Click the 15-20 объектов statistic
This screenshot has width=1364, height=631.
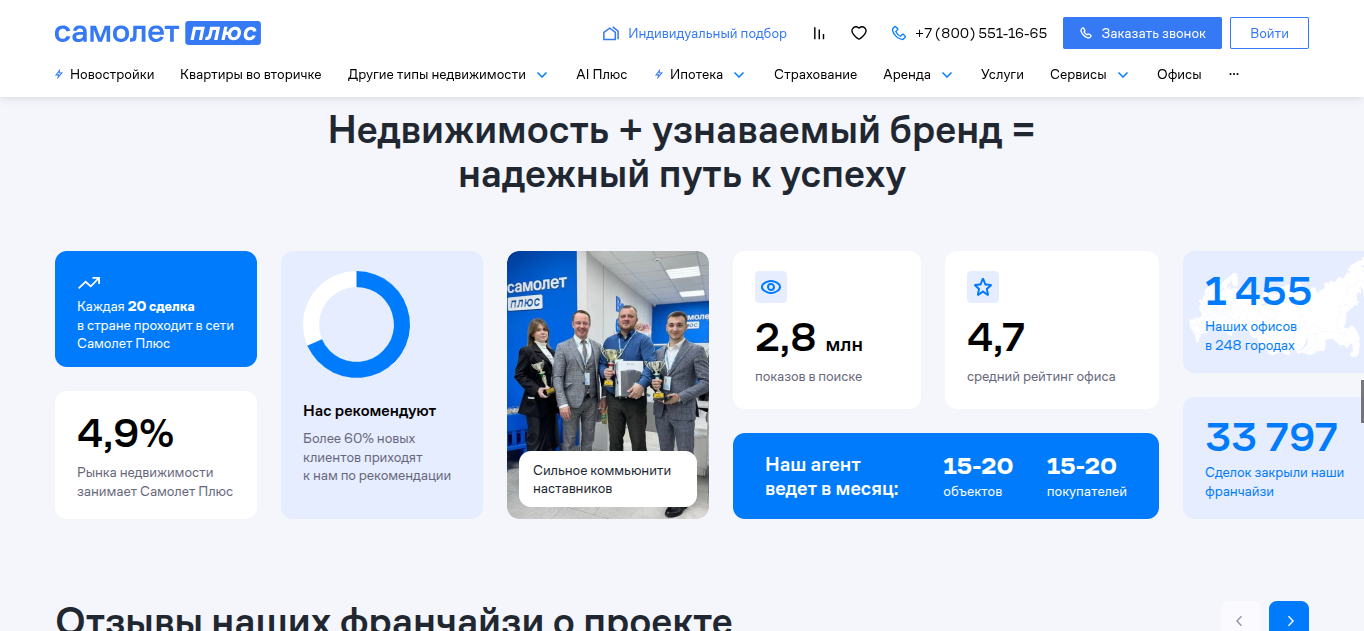pos(978,476)
